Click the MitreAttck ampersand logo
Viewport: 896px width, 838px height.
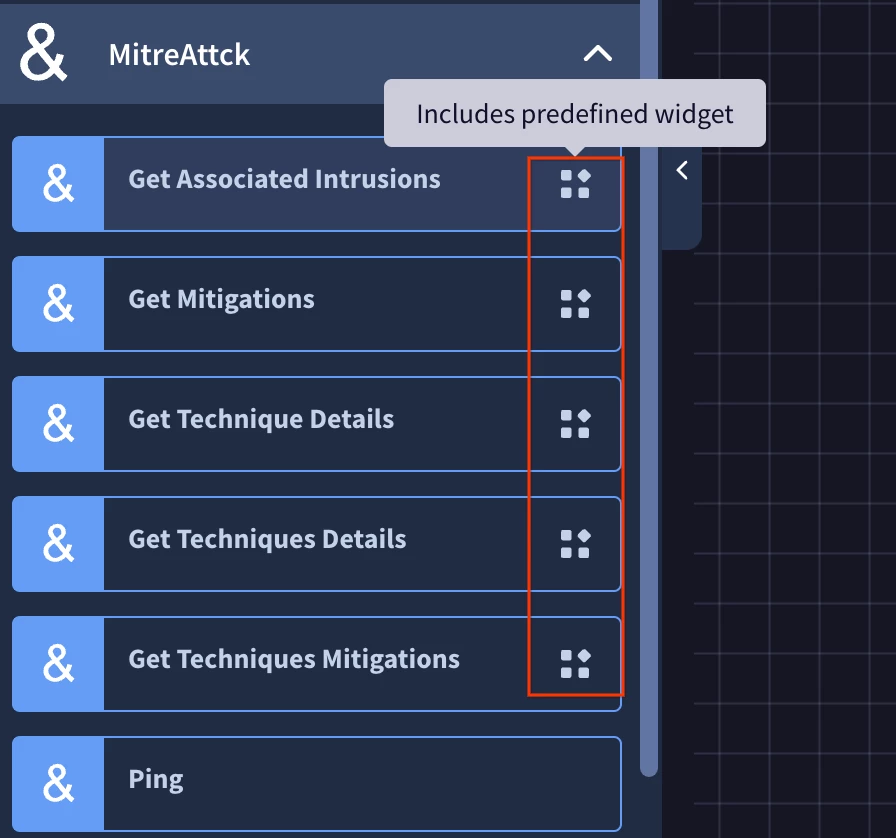(x=43, y=54)
